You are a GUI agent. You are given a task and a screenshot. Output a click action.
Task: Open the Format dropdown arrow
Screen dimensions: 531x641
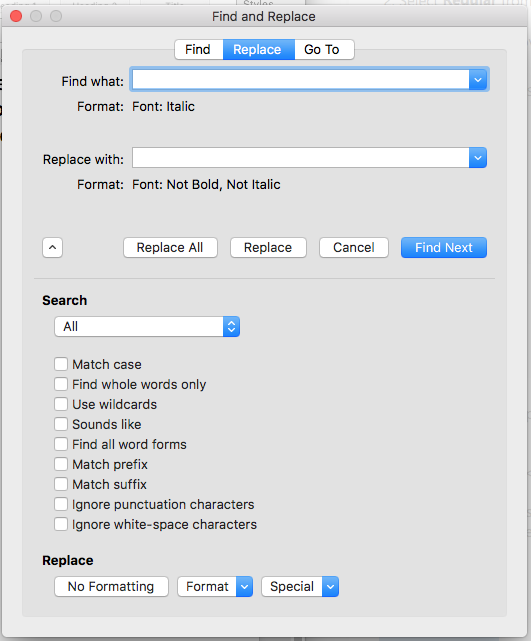pos(244,587)
